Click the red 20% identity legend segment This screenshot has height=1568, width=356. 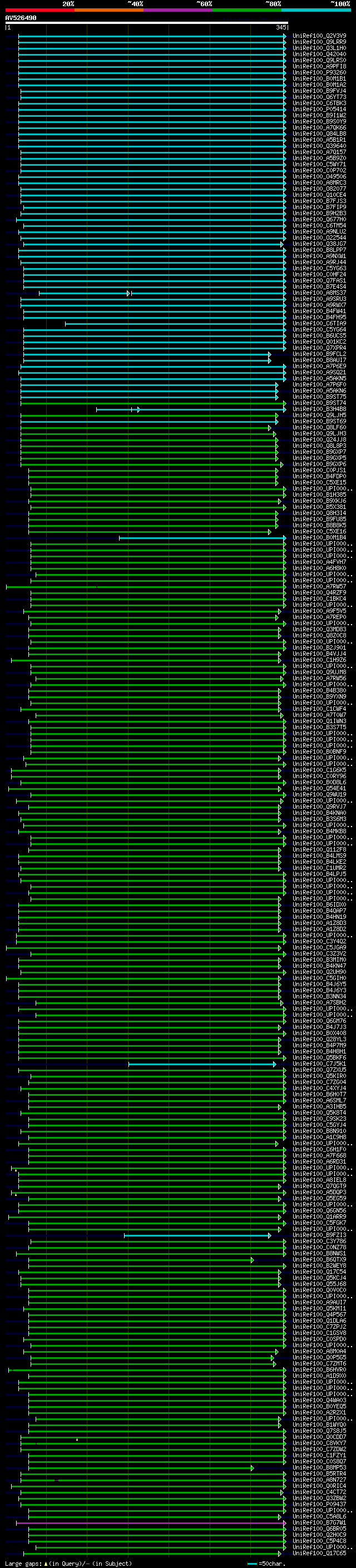(x=40, y=10)
